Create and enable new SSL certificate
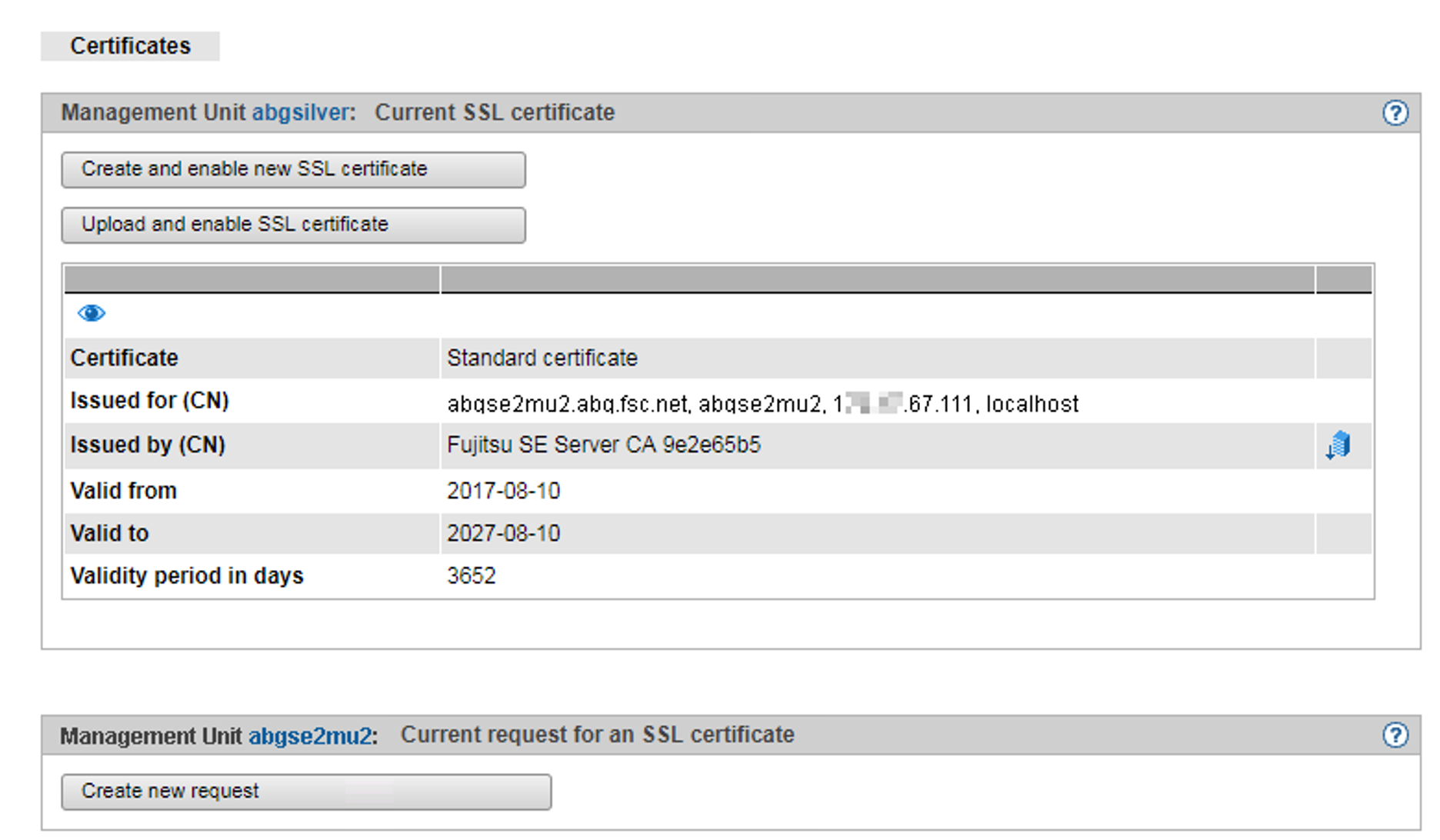The height and width of the screenshot is (840, 1440). [293, 169]
